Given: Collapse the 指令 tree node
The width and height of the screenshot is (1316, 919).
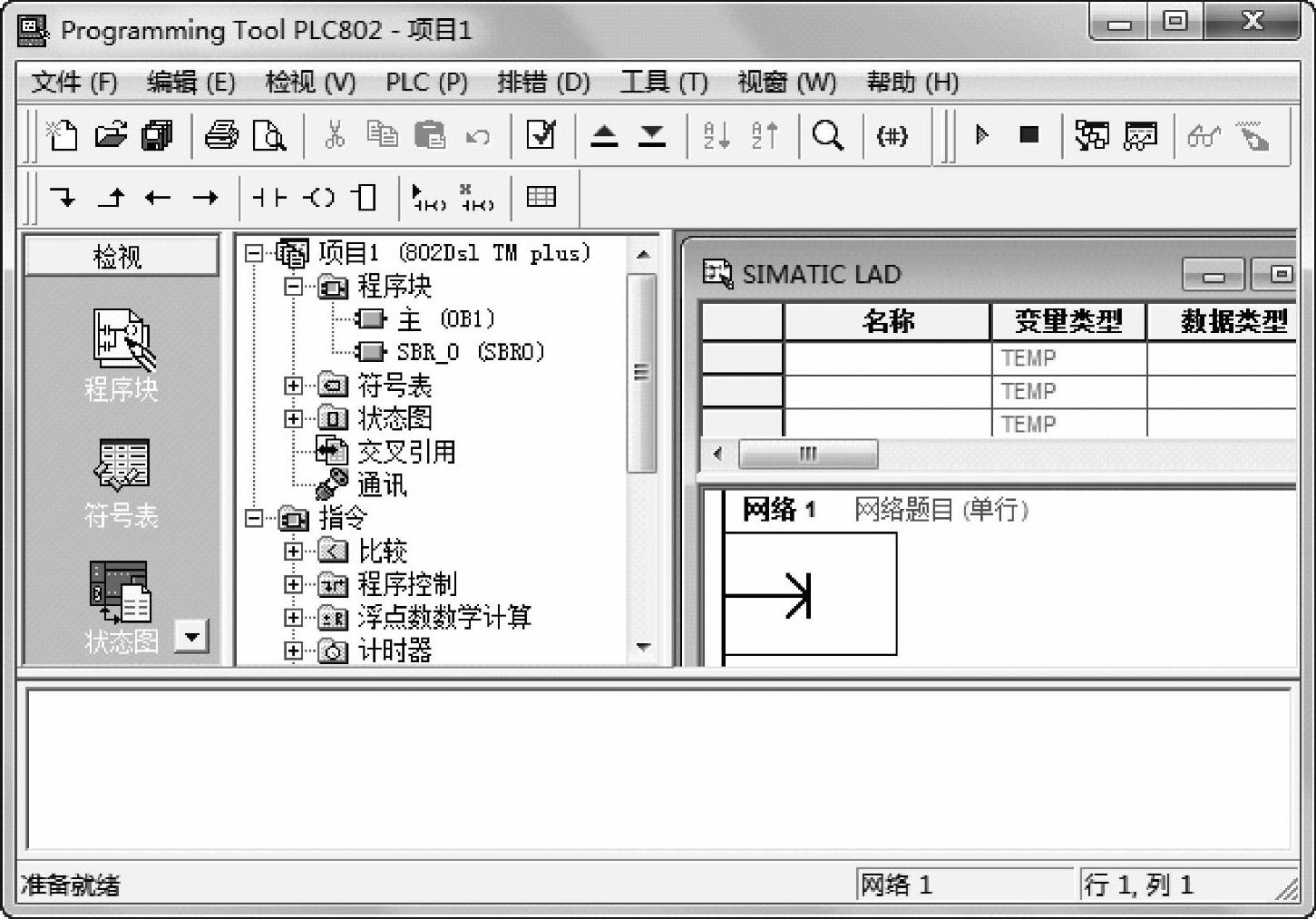Looking at the screenshot, I should click(x=254, y=518).
